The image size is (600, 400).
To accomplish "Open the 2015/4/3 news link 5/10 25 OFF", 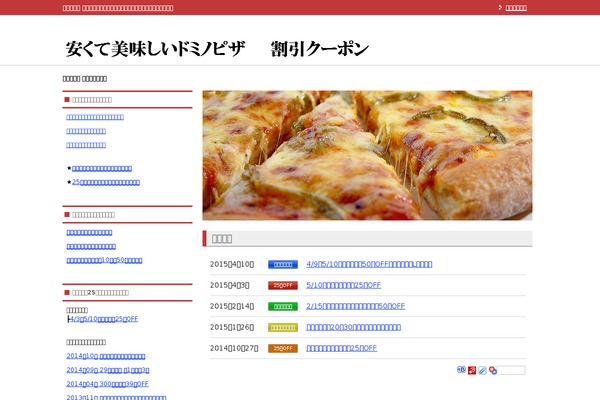I will (343, 285).
